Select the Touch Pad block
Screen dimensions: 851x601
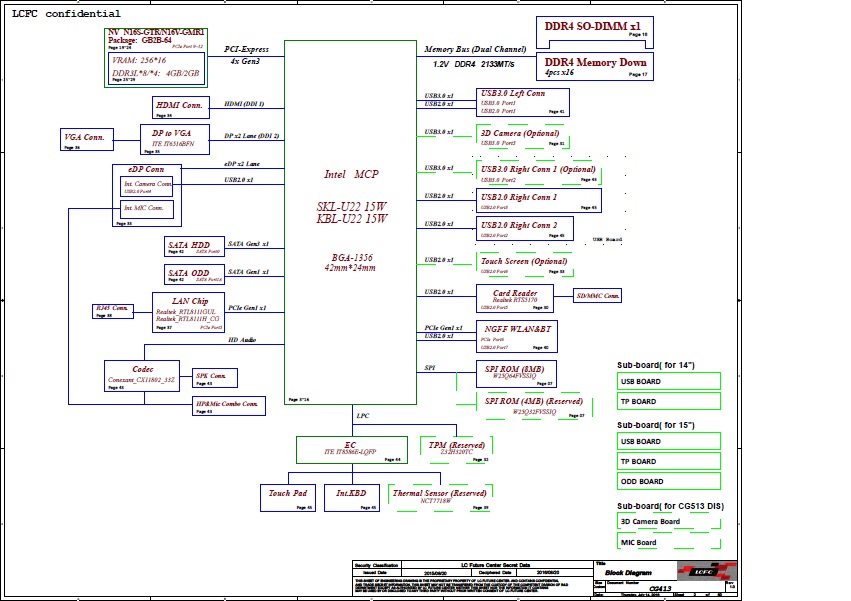click(x=288, y=497)
